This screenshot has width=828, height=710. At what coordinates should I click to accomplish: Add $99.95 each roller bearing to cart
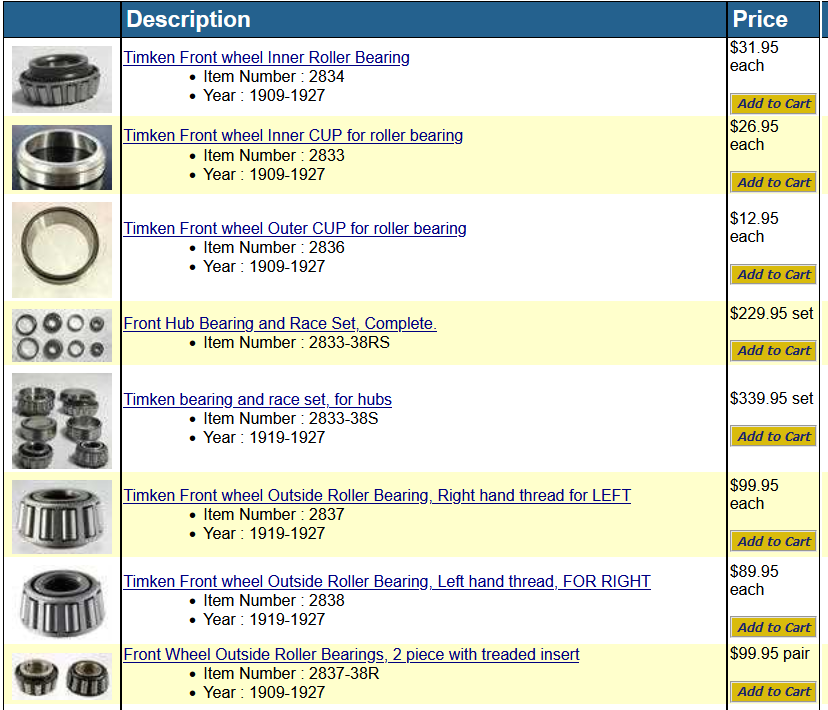tap(773, 542)
